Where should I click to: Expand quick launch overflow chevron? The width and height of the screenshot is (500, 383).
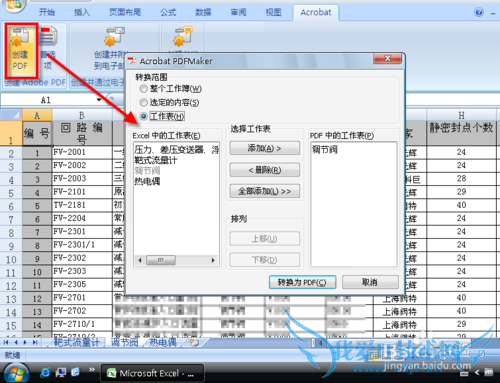[92, 369]
